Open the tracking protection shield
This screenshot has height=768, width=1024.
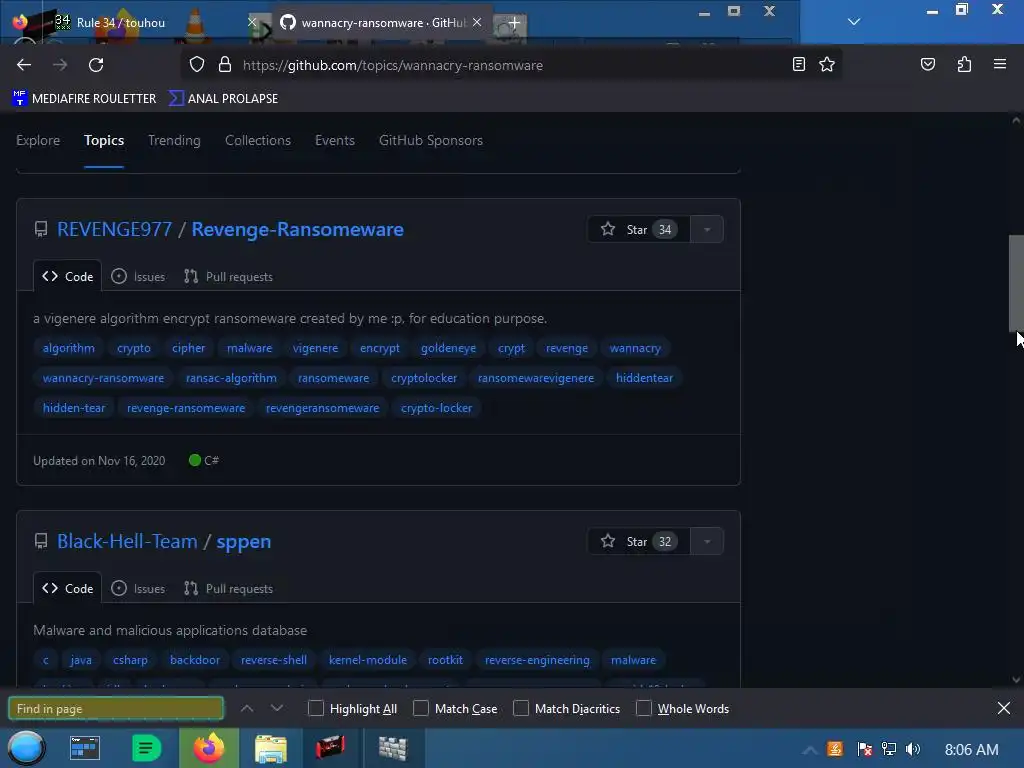pyautogui.click(x=197, y=65)
